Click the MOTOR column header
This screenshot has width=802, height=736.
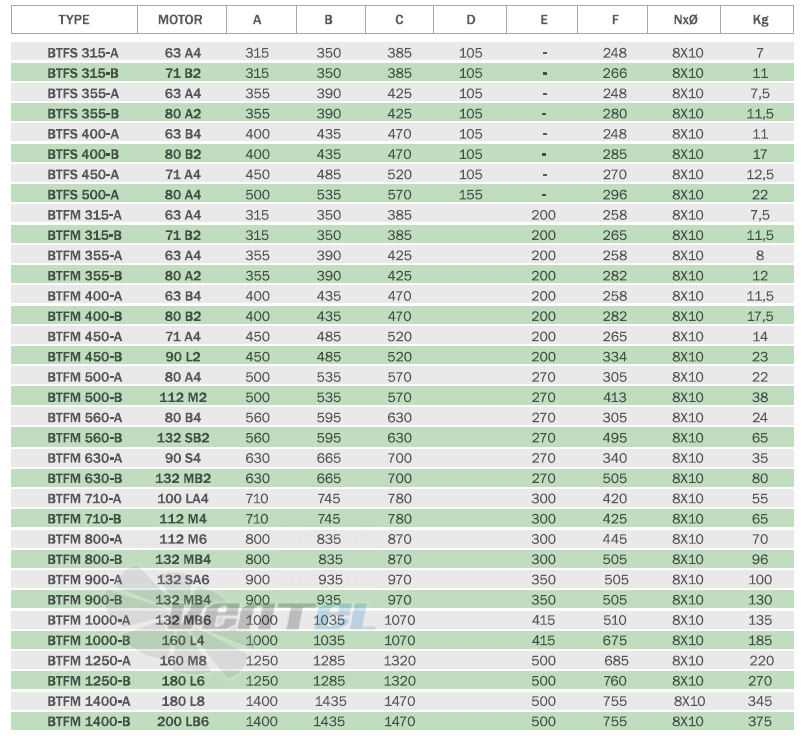point(180,20)
